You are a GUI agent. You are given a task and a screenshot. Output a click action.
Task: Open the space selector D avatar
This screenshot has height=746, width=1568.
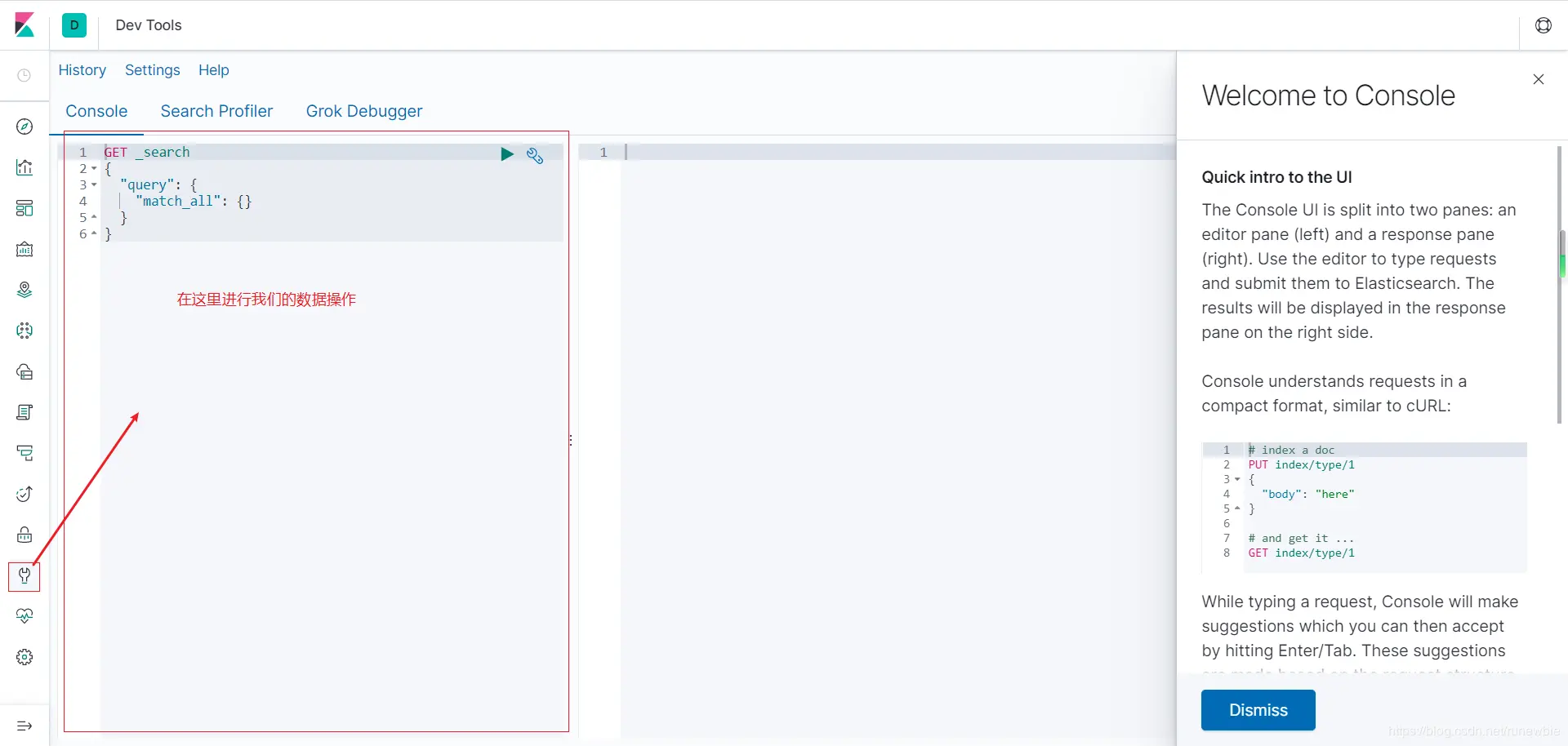[74, 25]
